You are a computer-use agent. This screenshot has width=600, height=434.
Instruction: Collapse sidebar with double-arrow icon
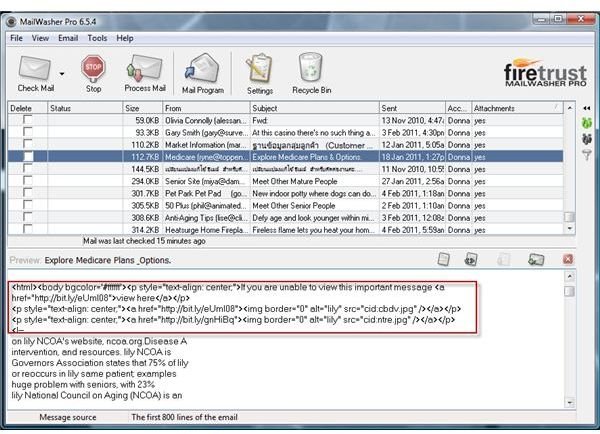[587, 108]
